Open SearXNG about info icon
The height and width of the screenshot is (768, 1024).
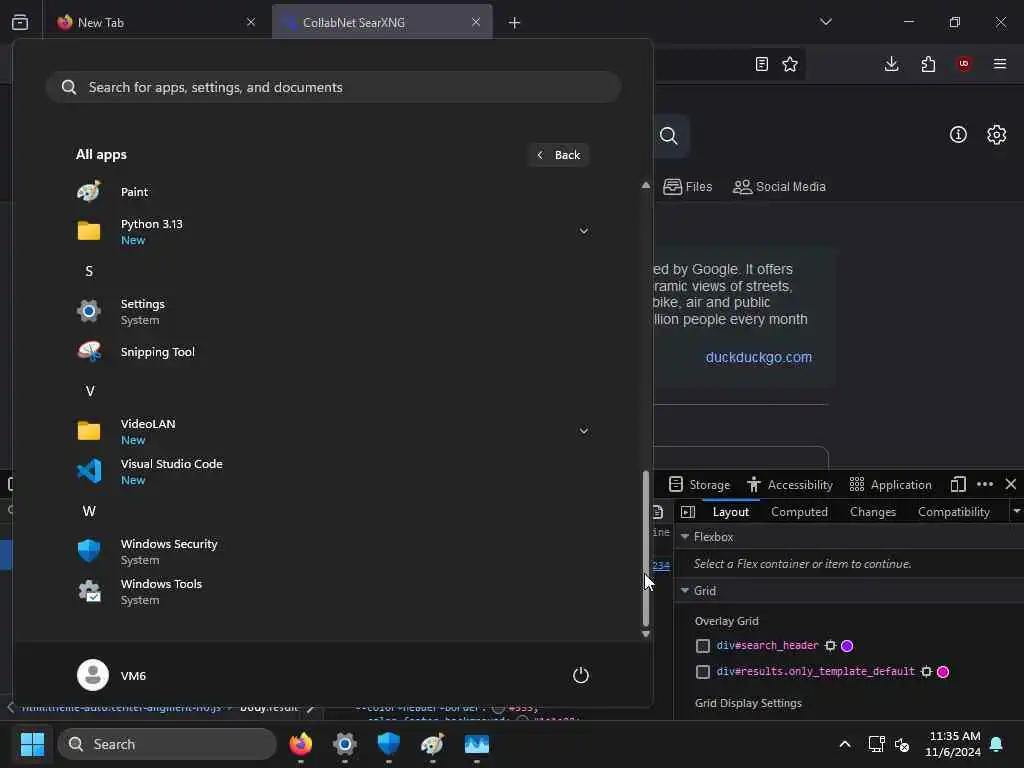point(958,135)
